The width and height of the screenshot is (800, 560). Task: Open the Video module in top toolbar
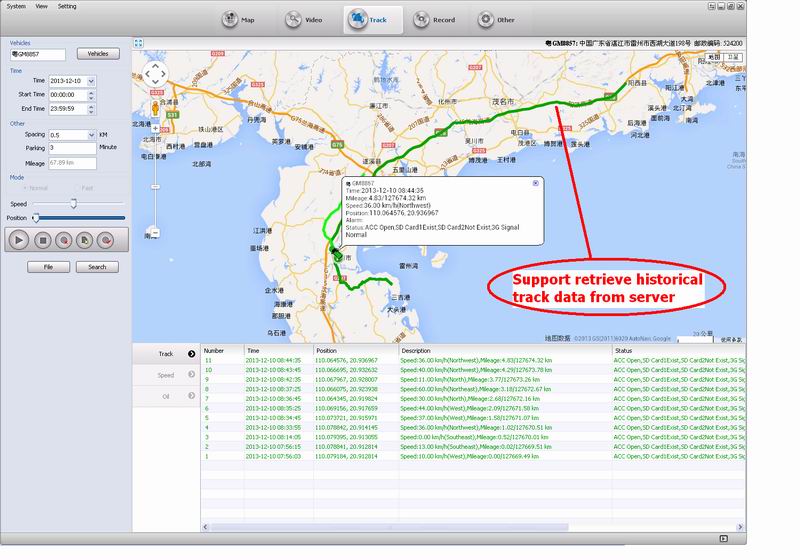click(303, 19)
